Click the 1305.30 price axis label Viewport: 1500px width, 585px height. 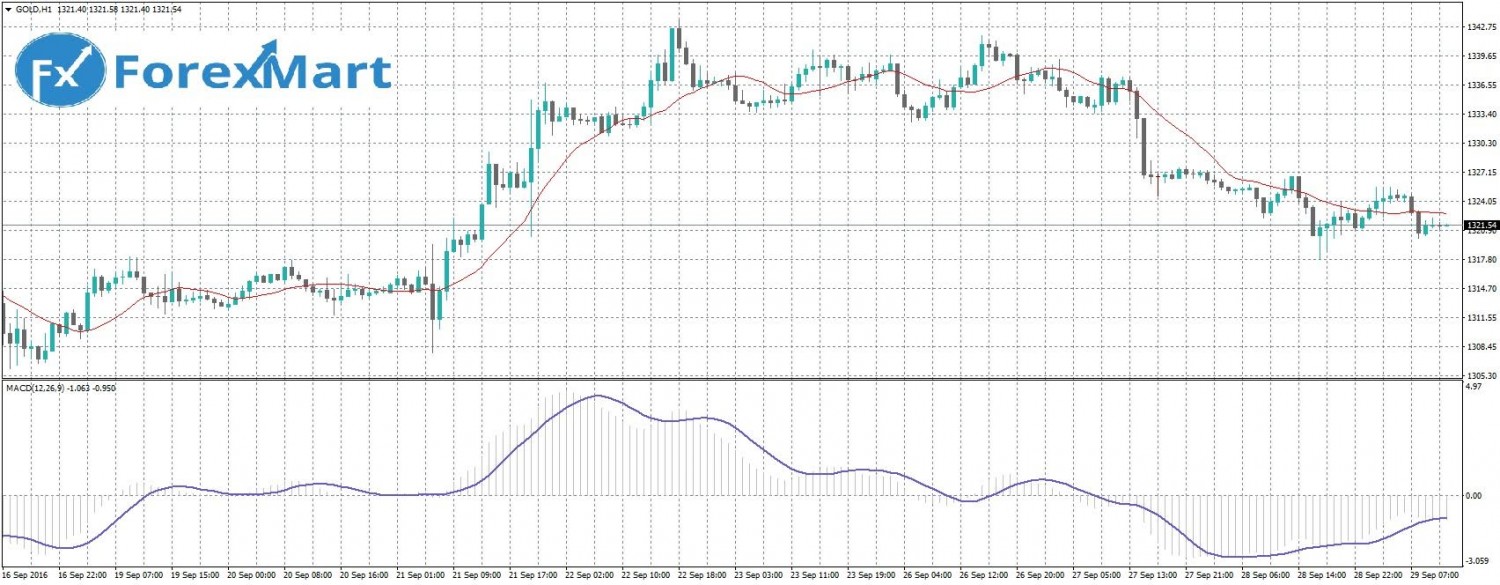tap(1480, 376)
